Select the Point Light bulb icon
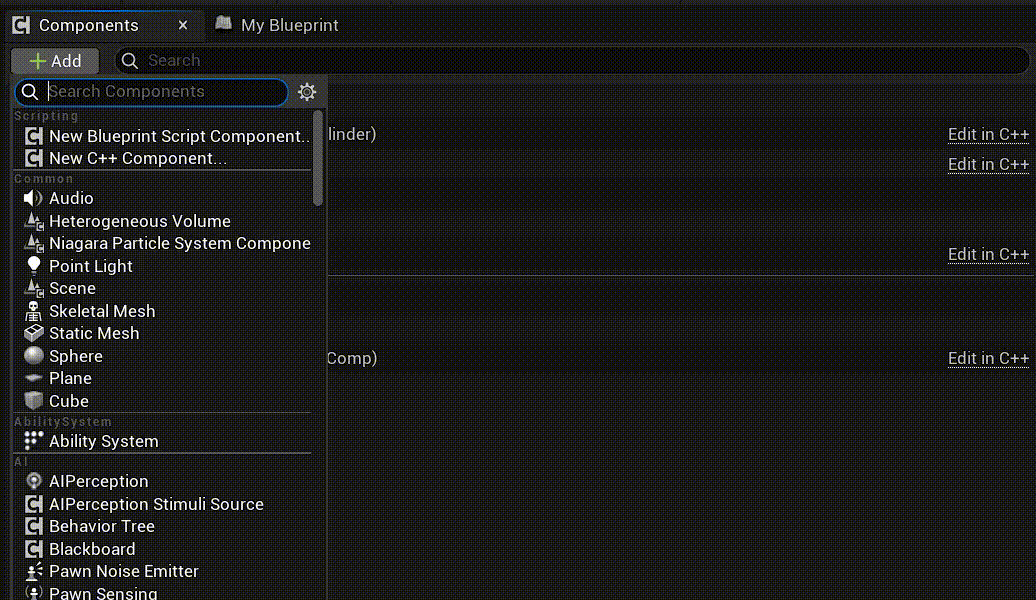This screenshot has width=1036, height=600. [x=34, y=266]
